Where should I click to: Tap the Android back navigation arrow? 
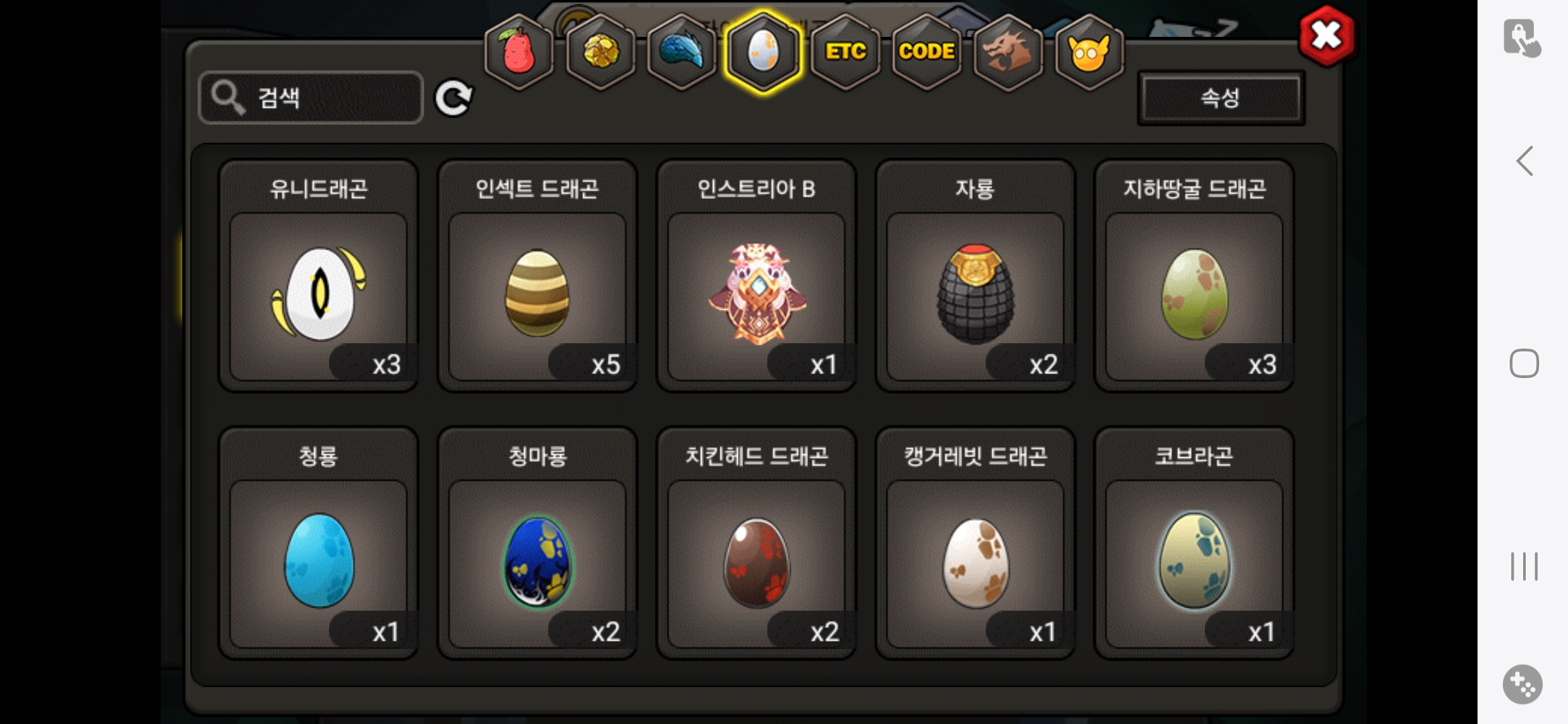point(1524,161)
